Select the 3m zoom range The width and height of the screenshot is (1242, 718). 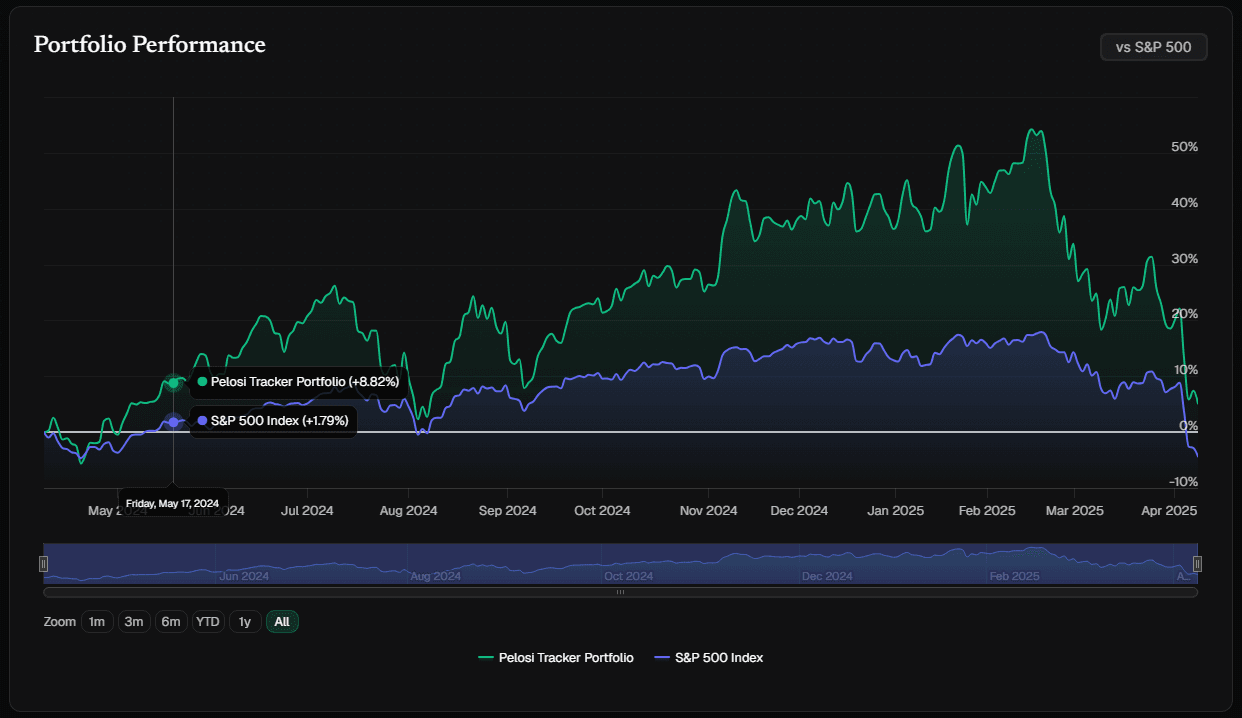point(134,622)
